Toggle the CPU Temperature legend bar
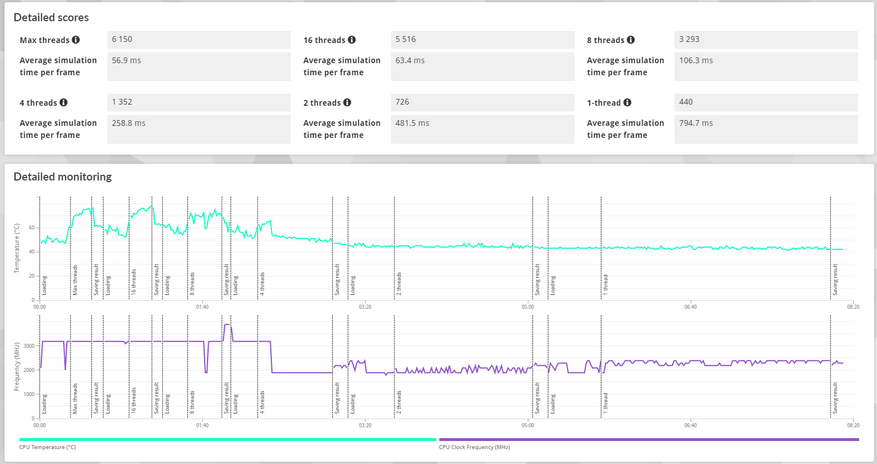Screen dimensions: 877x464 pyautogui.click(x=228, y=439)
